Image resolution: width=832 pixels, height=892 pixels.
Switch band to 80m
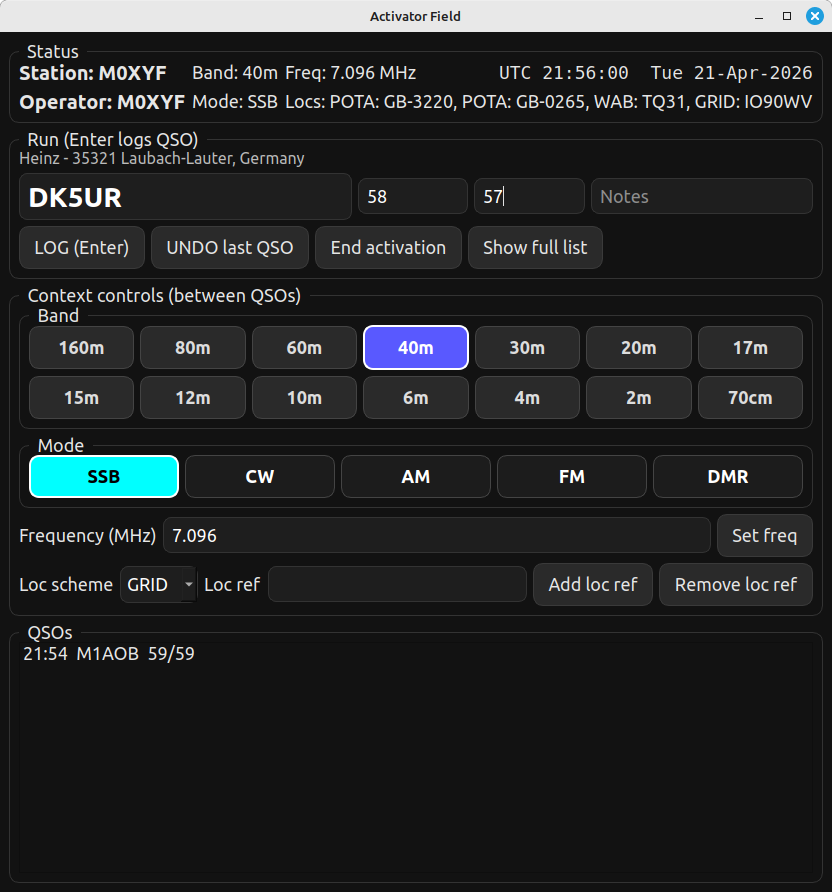[192, 348]
